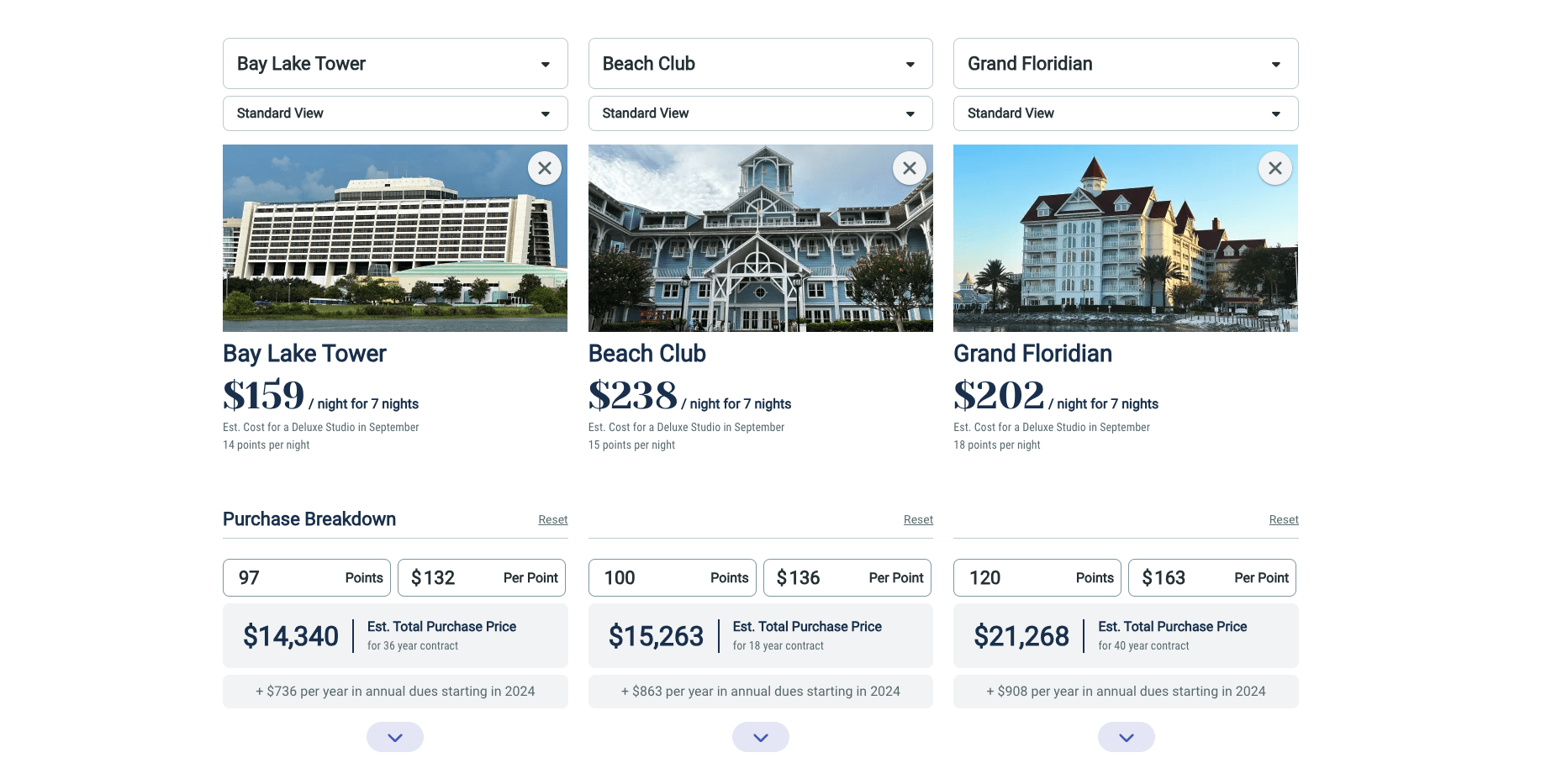This screenshot has height=784, width=1541.
Task: Edit the 120 Points field
Action: click(1037, 577)
